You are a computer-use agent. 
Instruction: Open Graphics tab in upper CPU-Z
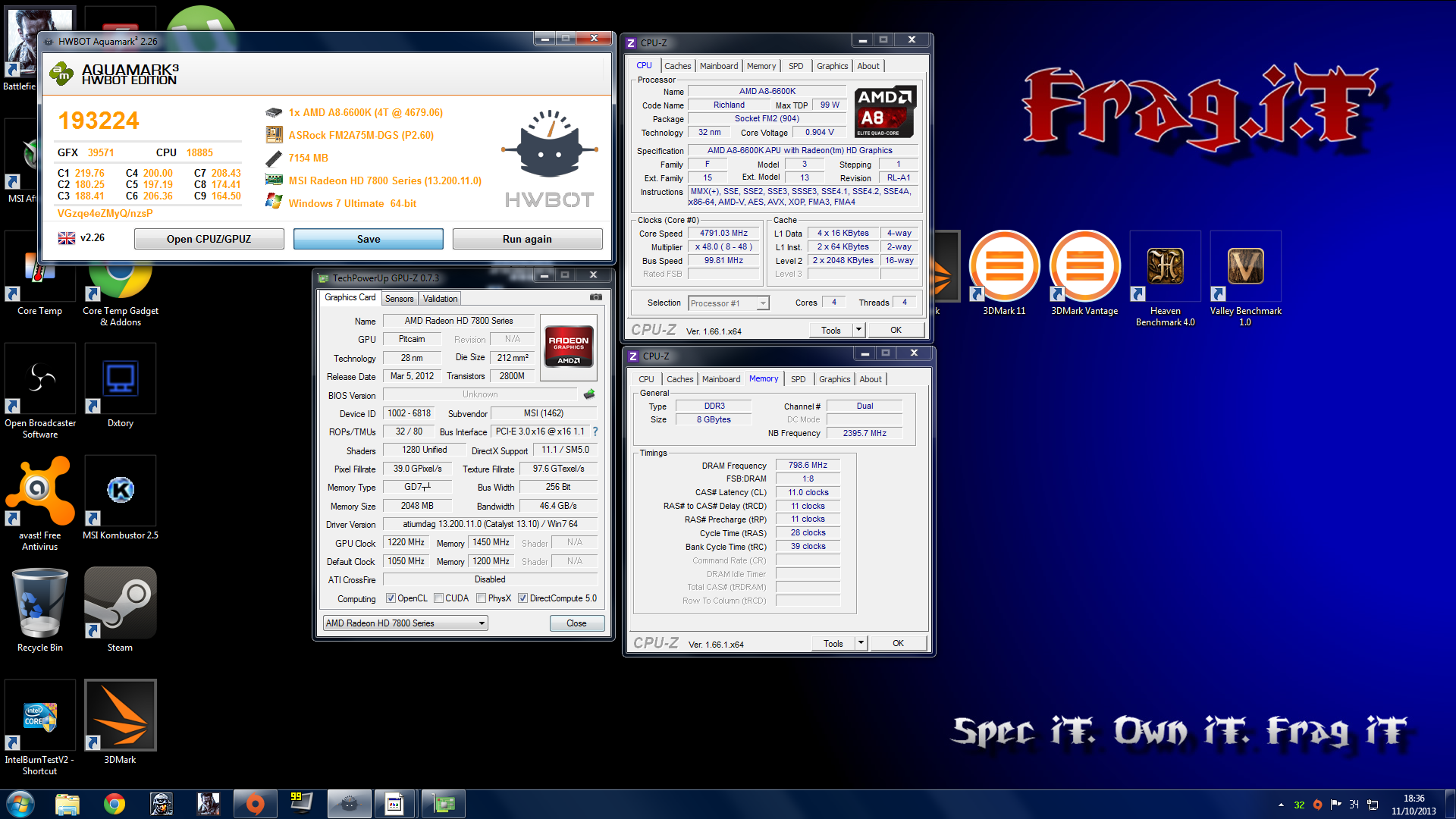832,66
